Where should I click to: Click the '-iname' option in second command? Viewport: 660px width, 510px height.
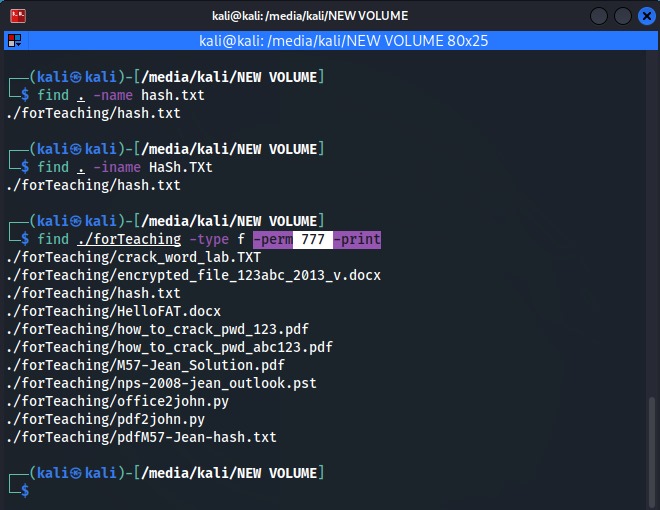pos(117,167)
